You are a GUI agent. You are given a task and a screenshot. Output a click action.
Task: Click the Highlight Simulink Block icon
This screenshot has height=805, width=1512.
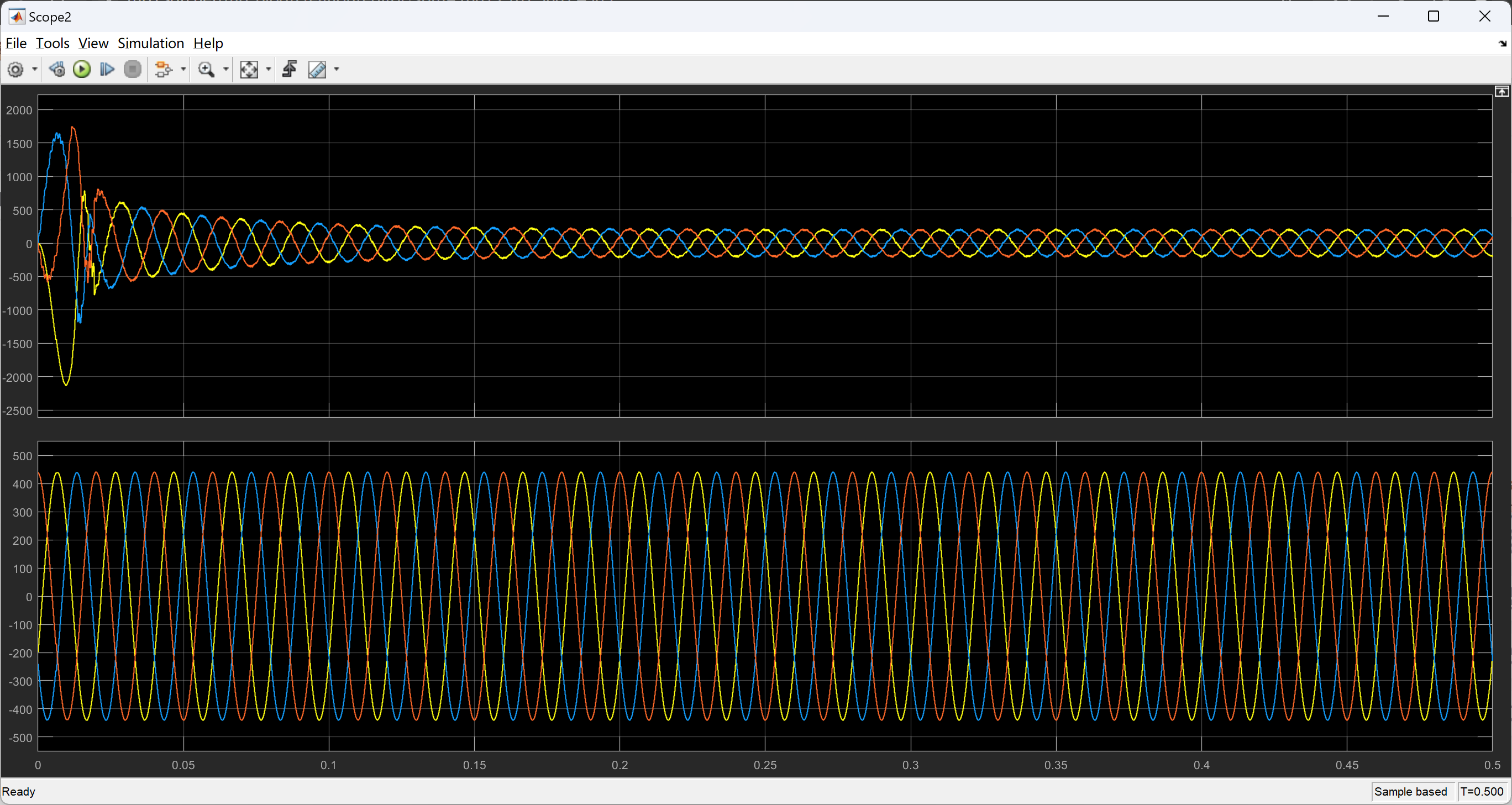pyautogui.click(x=163, y=70)
